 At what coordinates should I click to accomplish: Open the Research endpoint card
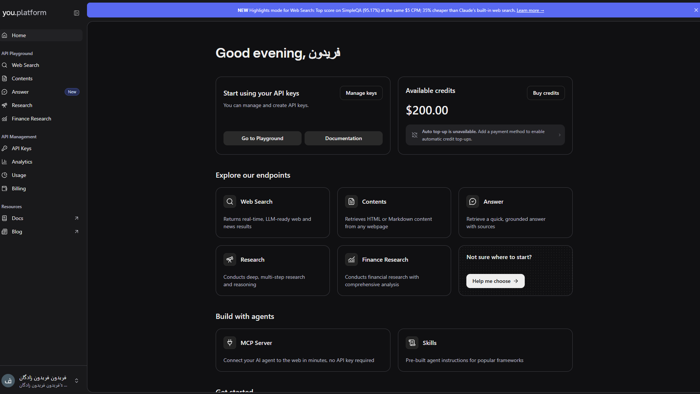coord(272,270)
